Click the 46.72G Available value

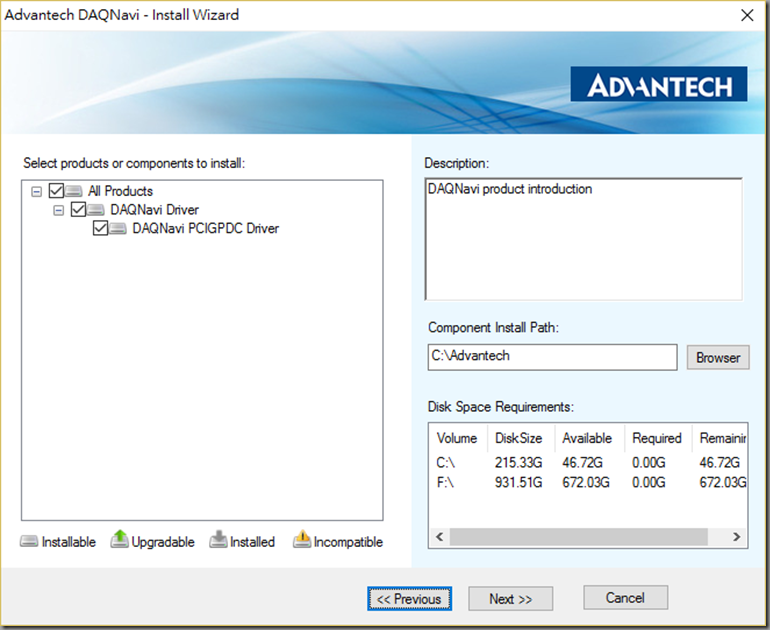582,463
